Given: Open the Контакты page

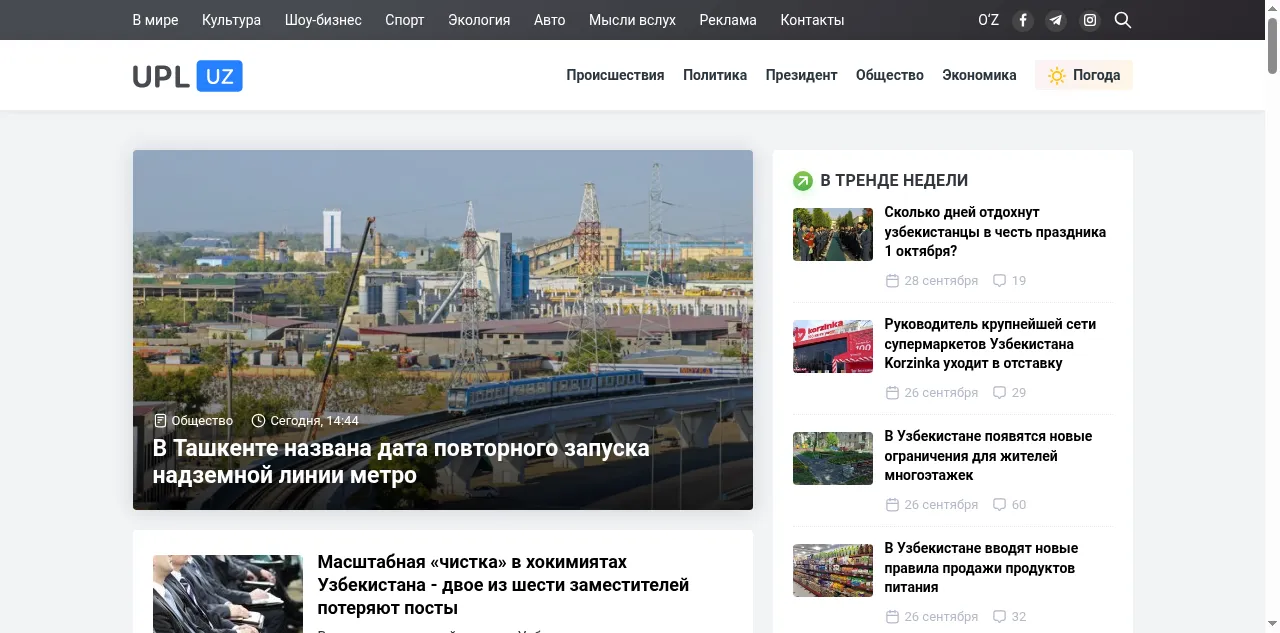Looking at the screenshot, I should coord(812,20).
